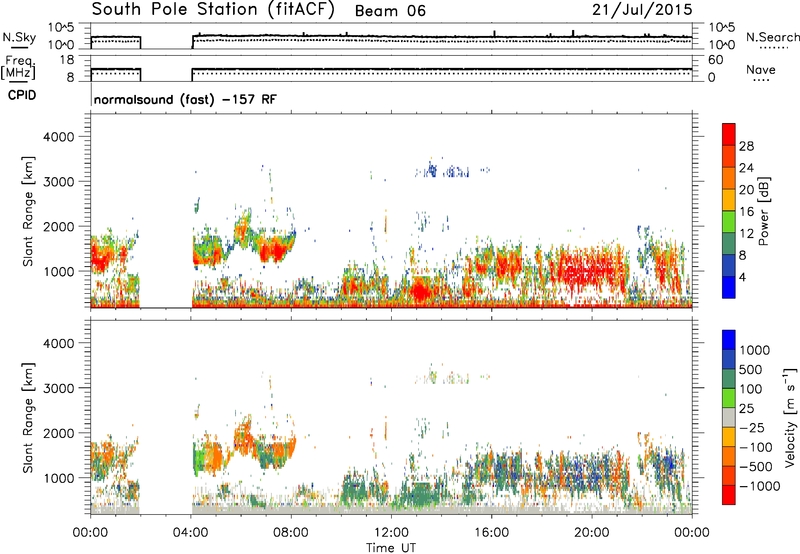Select the 'Beam 06' label
The width and height of the screenshot is (800, 554).
[390, 11]
